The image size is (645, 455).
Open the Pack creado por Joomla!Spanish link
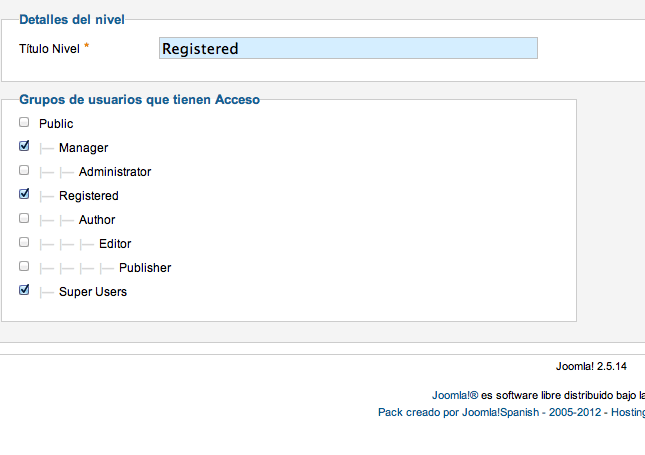click(458, 412)
